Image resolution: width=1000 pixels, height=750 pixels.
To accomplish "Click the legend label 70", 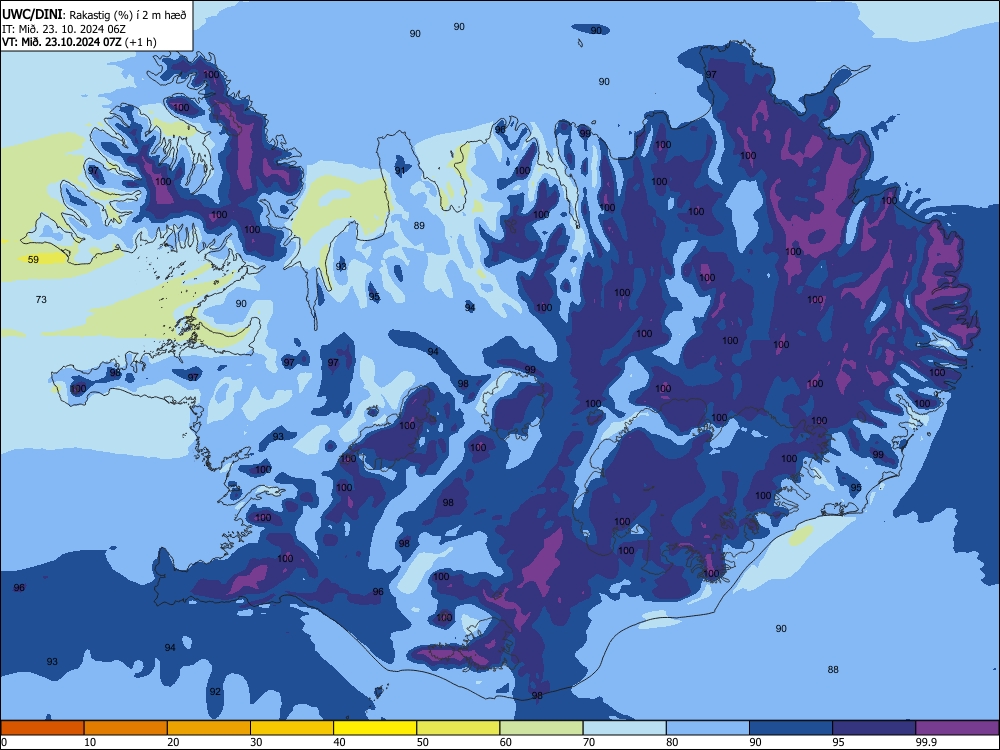I will (589, 742).
